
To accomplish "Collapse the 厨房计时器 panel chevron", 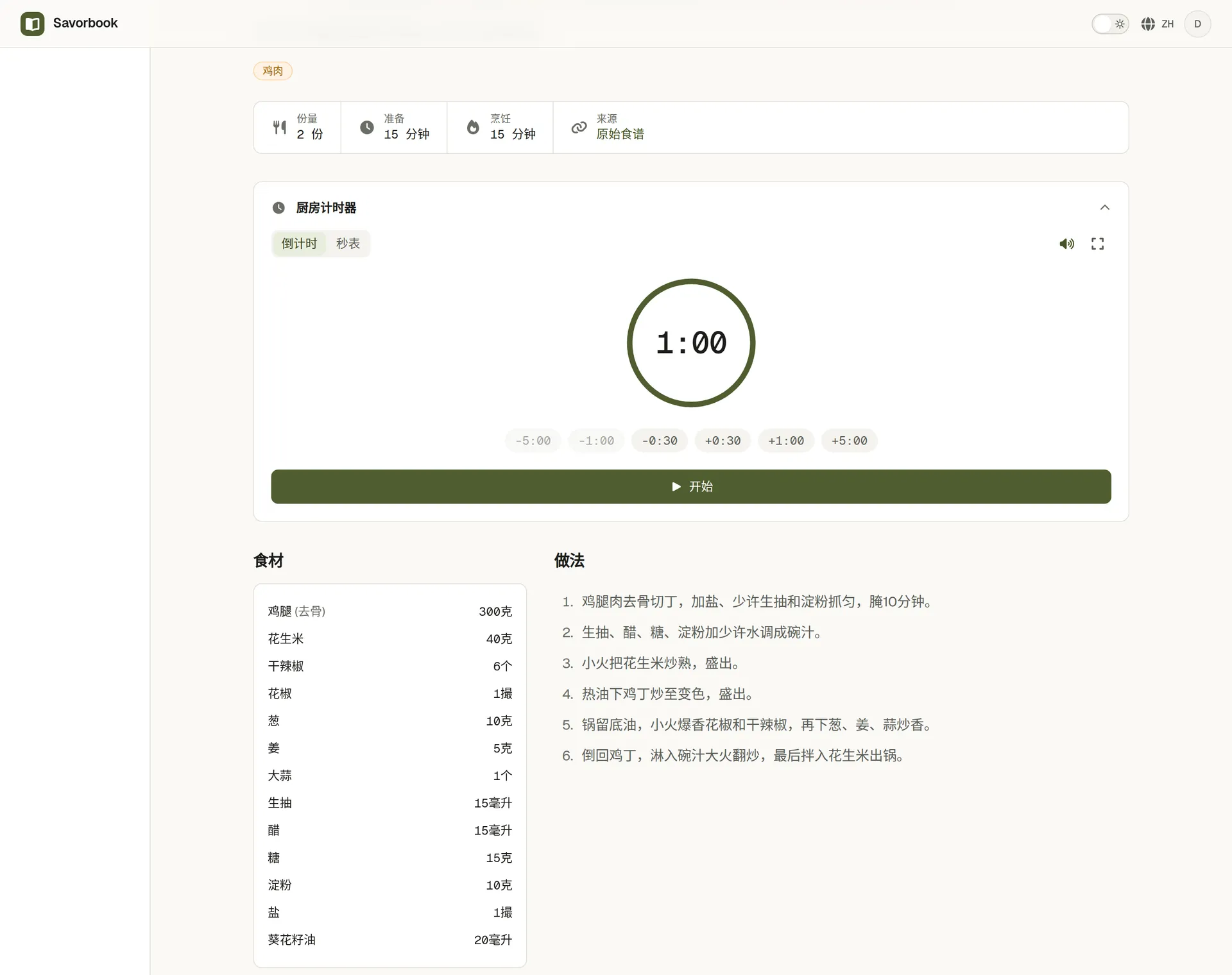I will coord(1105,207).
